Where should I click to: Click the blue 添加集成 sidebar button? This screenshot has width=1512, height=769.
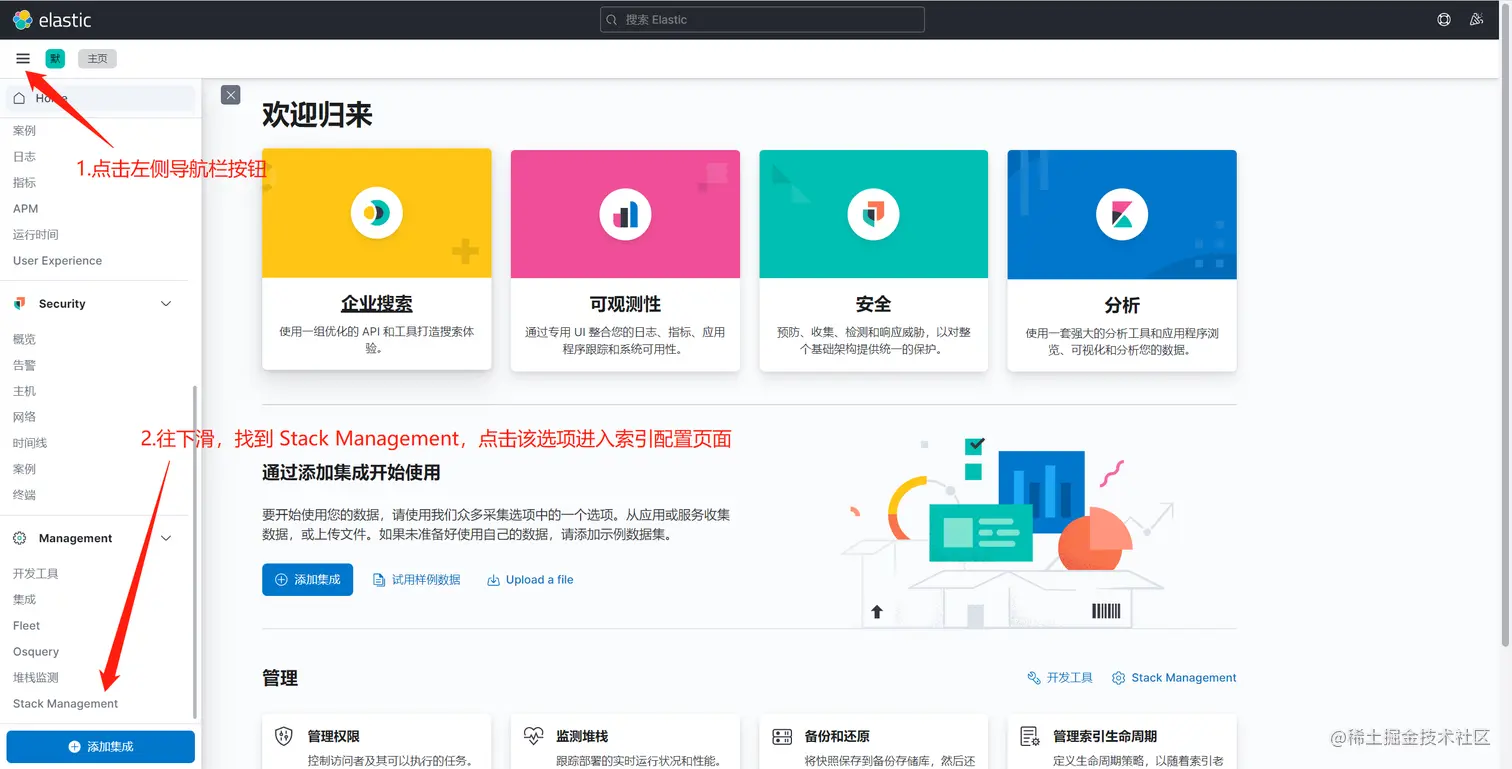coord(100,747)
